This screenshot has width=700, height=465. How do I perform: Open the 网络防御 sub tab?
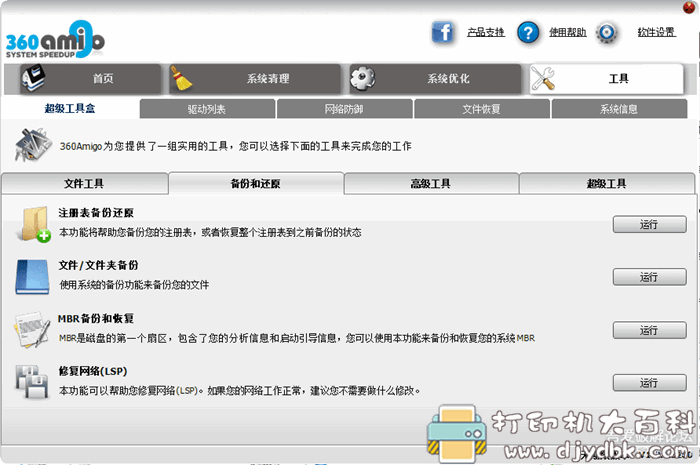click(344, 109)
